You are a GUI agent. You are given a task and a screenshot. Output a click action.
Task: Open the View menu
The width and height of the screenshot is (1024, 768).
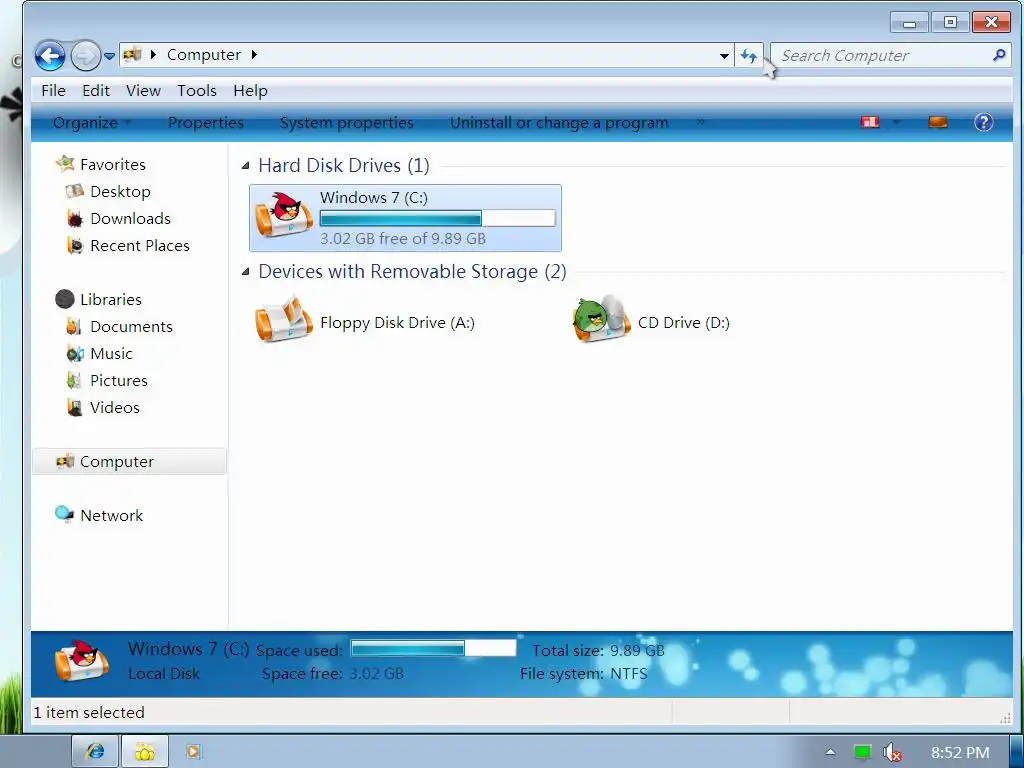143,91
